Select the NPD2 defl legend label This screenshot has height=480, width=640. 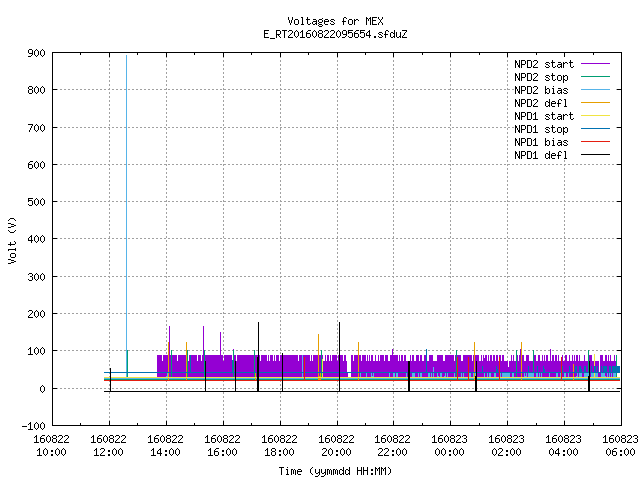tap(541, 103)
